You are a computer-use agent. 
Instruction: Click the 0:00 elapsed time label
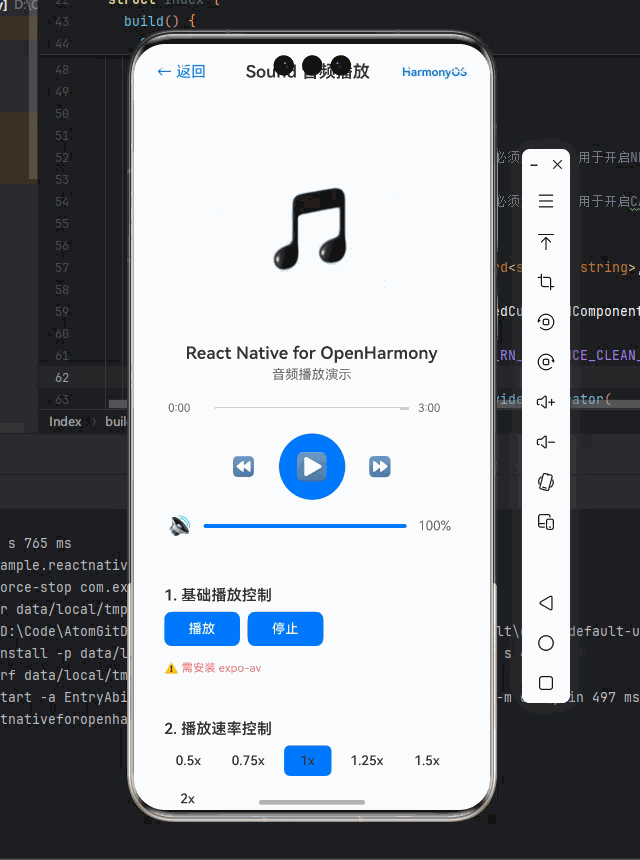tap(179, 408)
